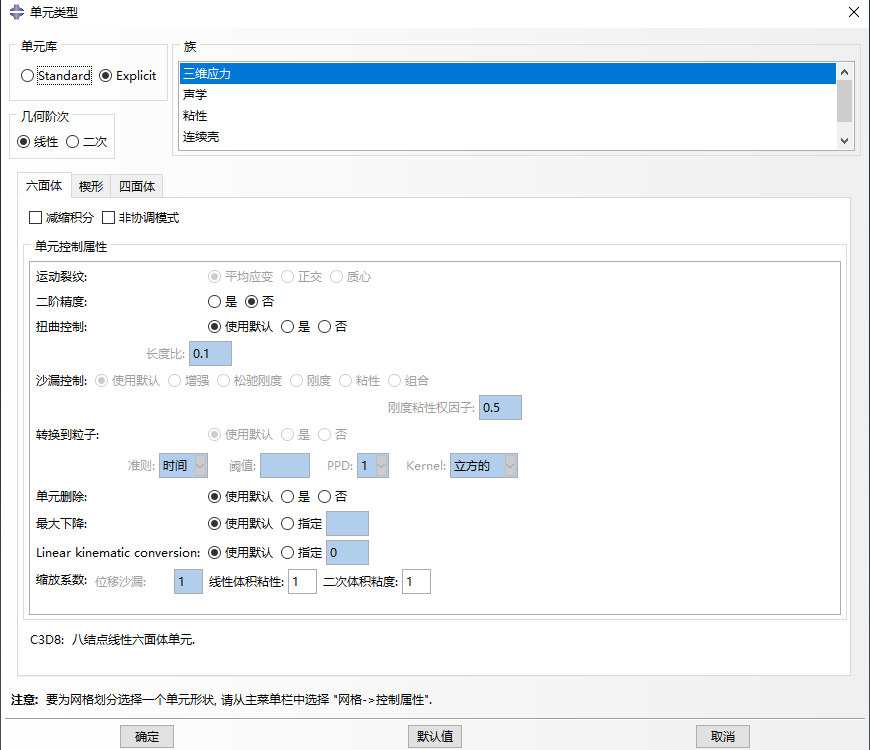Screen dimensions: 870x750
Task: Close the 单元类型 dialog window
Action: [854, 12]
